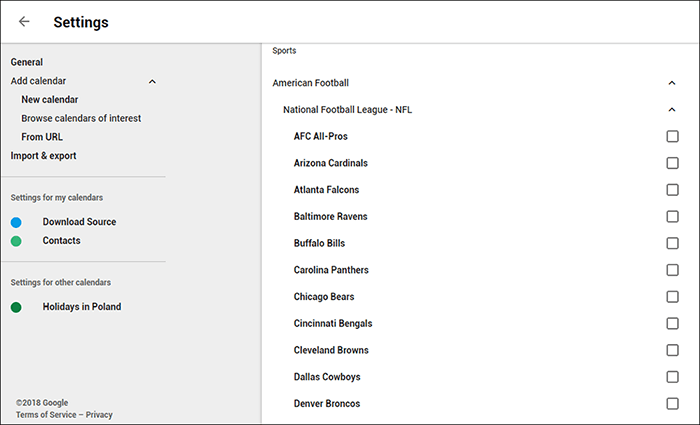Click the Chicago Bears team name
Viewport: 700px width, 425px height.
point(324,297)
